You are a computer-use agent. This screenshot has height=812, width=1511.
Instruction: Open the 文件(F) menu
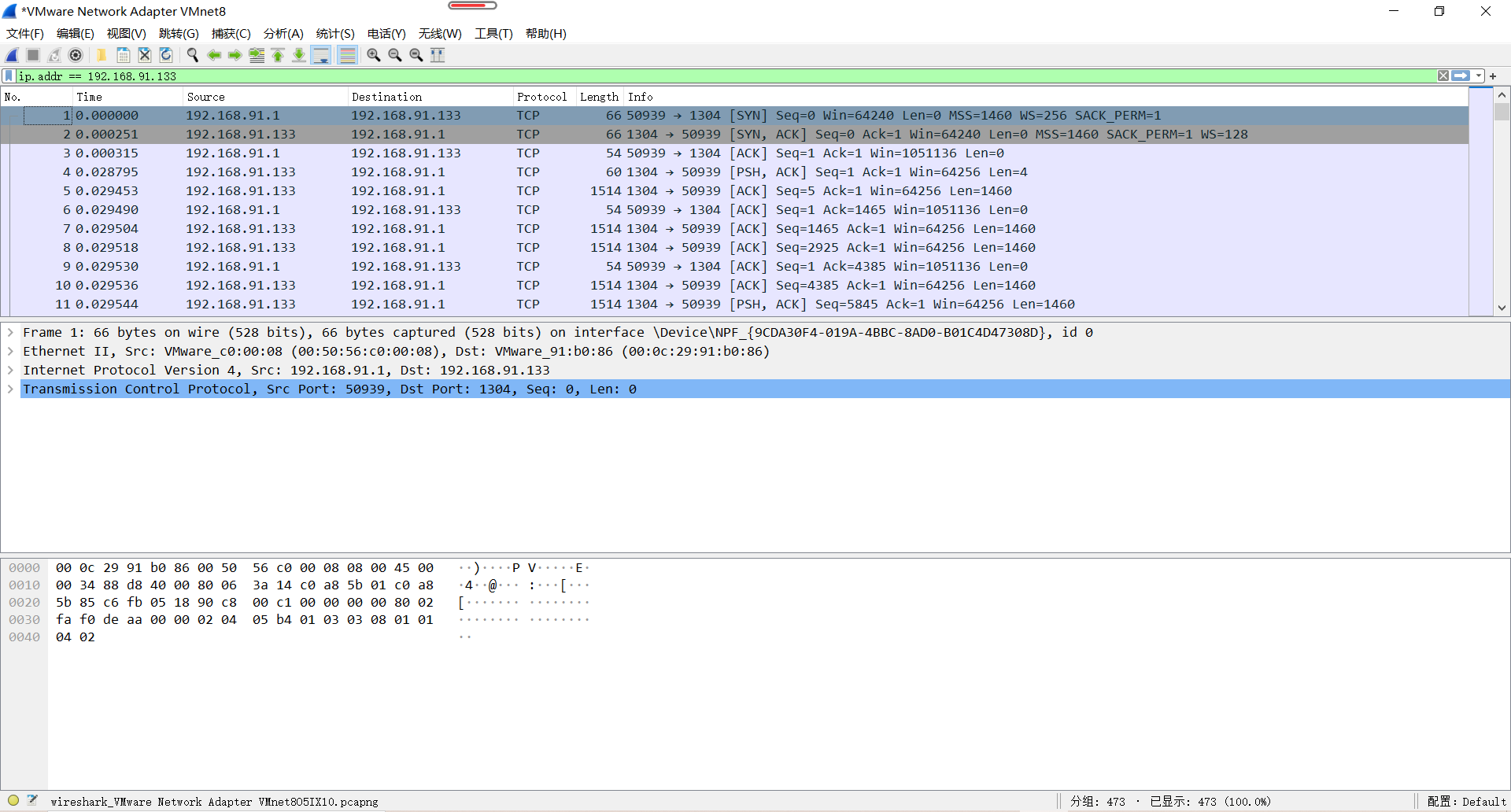[x=25, y=33]
